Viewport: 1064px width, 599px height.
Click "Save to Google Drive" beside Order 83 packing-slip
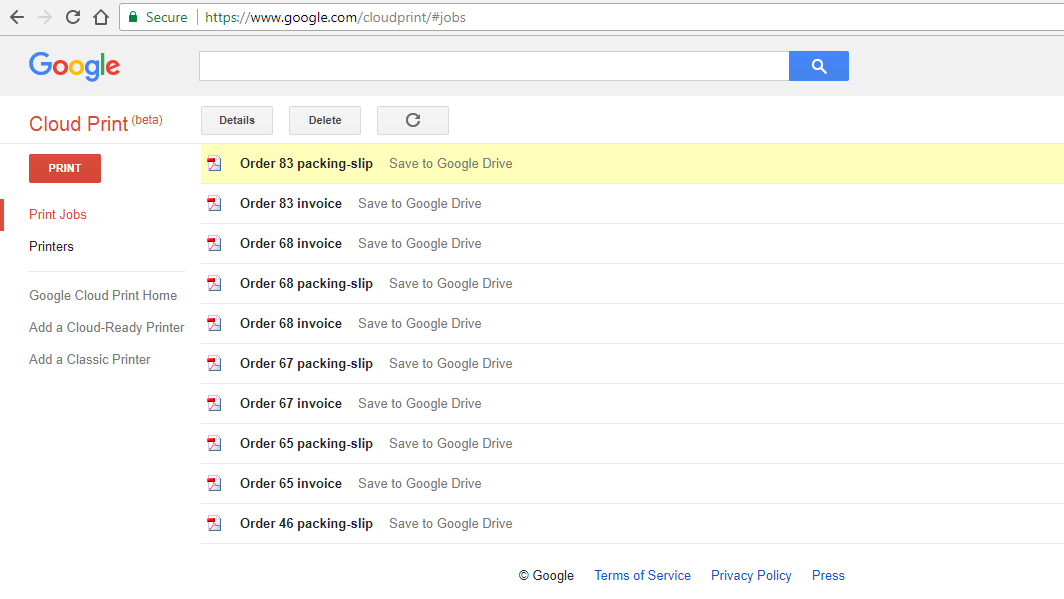click(451, 163)
